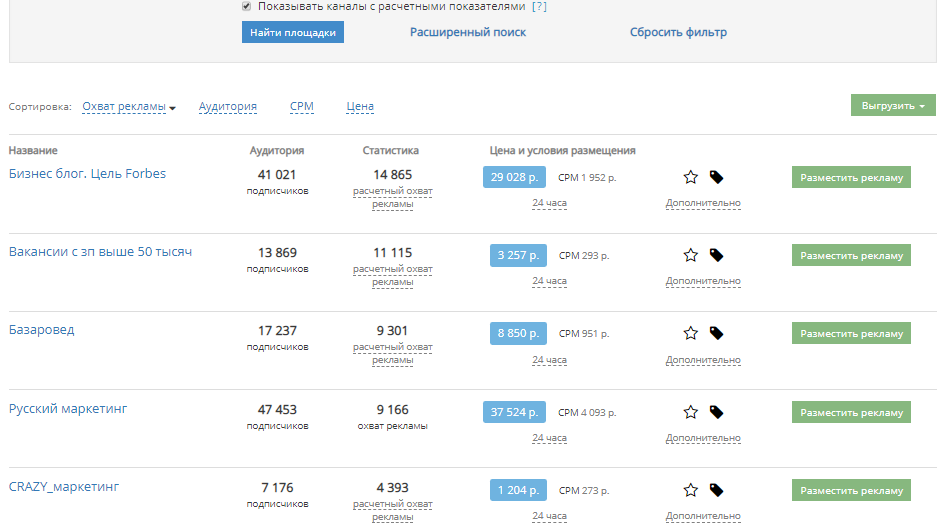Favorite the CRAZY_маркетинг channel with star

[690, 490]
